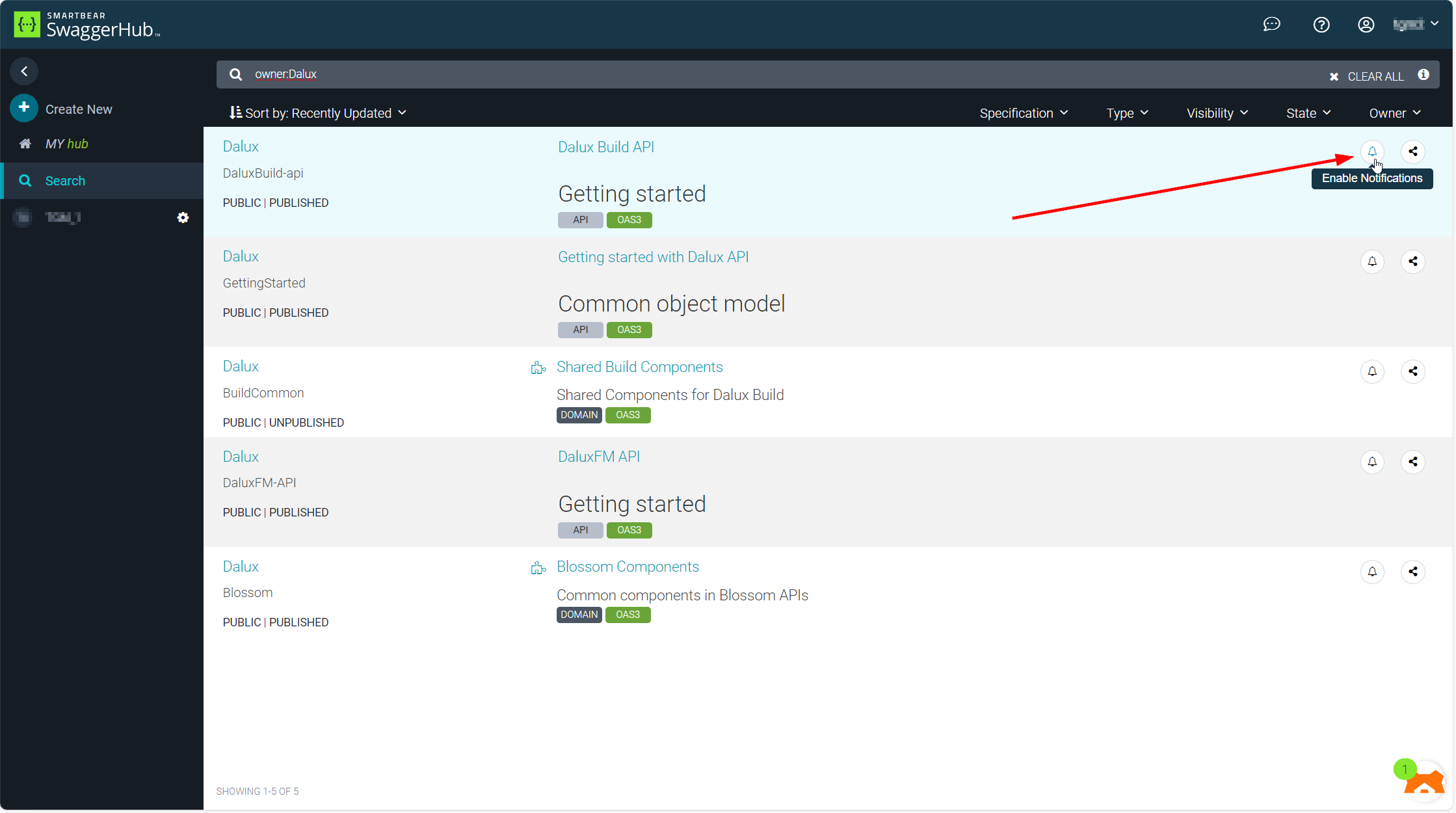Click the info icon in search bar
The width and height of the screenshot is (1456, 813).
(x=1423, y=75)
